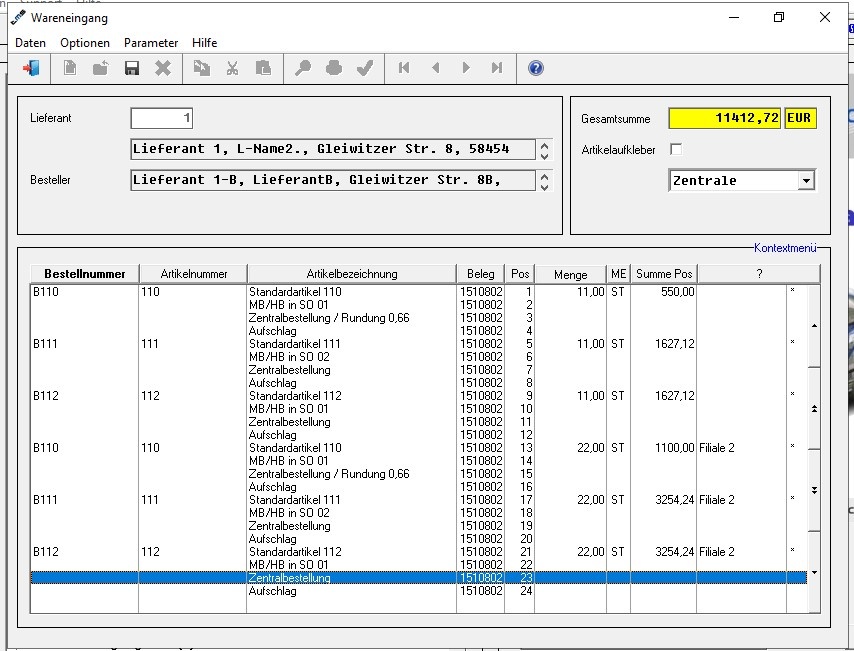Image resolution: width=854 pixels, height=651 pixels.
Task: Click Summe value 3254,24 in Pos 17 row
Action: click(x=675, y=500)
